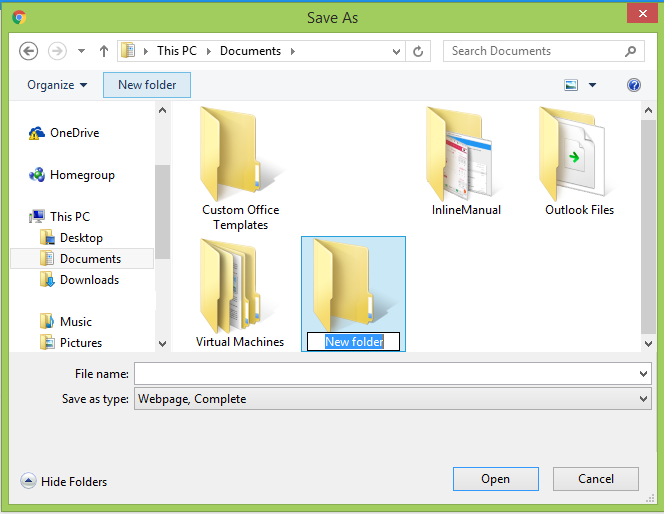Screen dimensions: 664x514
Task: Click the OneDrive cloud icon
Action: pyautogui.click(x=36, y=133)
